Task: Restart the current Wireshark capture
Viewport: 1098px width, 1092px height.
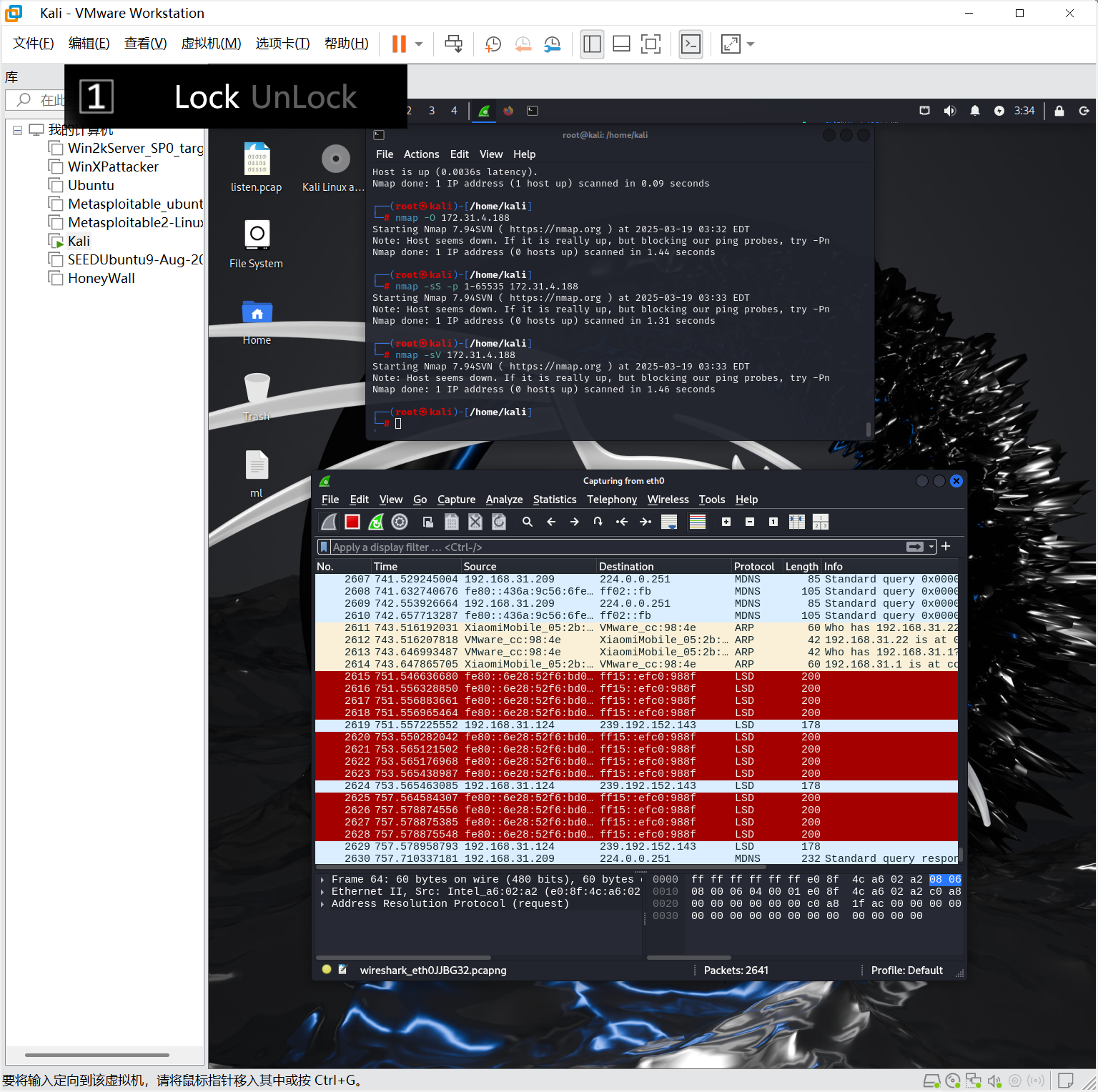Action: [x=376, y=522]
